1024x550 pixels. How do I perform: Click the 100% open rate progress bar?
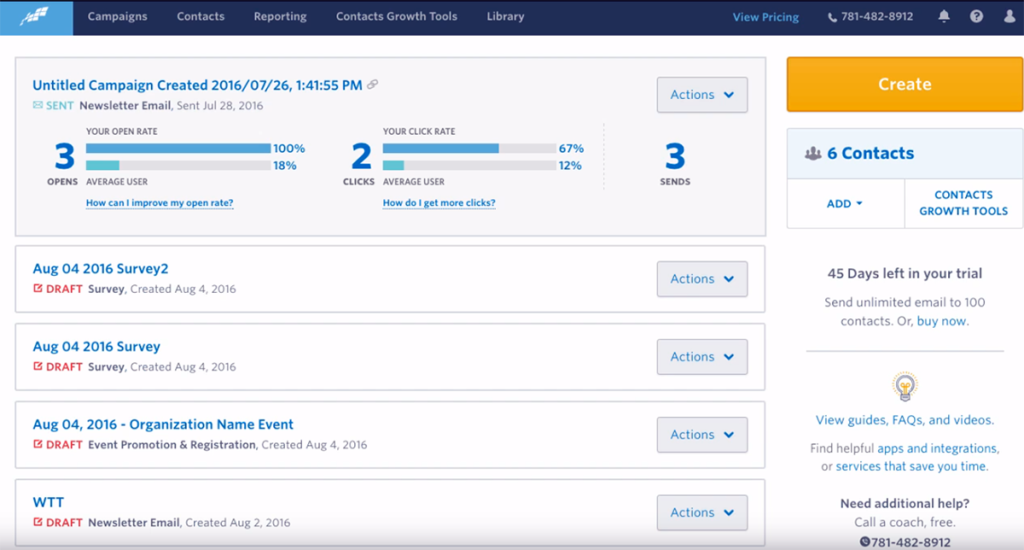178,148
